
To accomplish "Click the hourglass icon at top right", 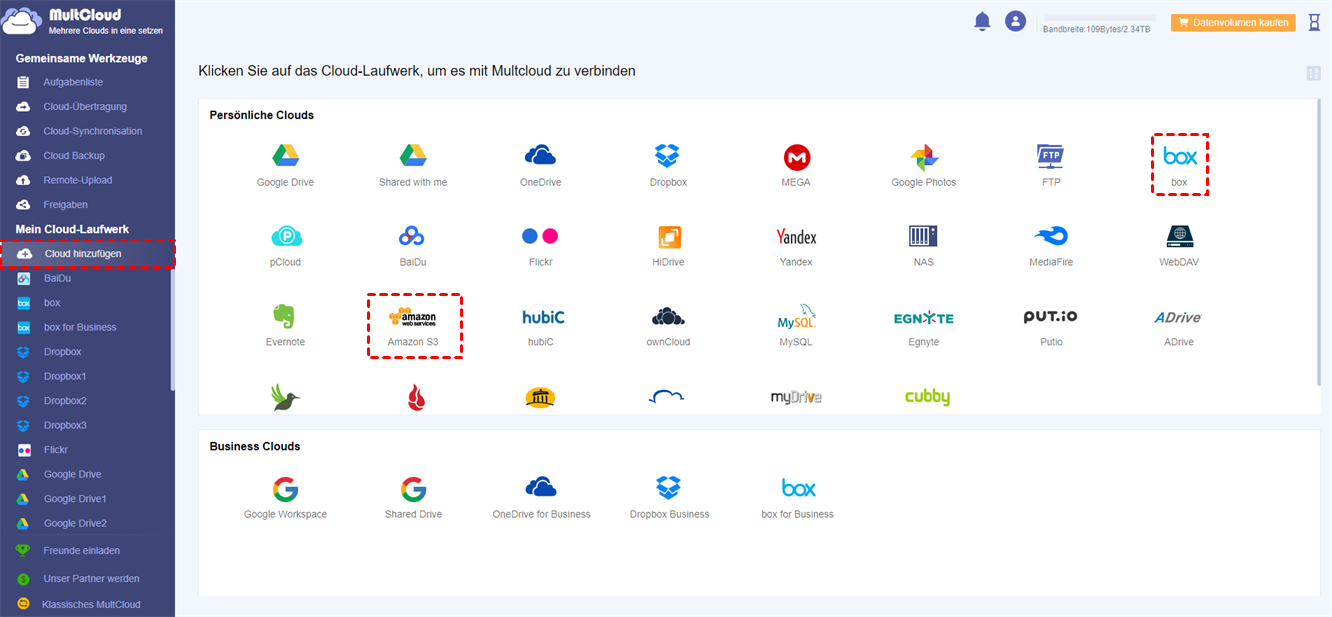I will [1315, 22].
